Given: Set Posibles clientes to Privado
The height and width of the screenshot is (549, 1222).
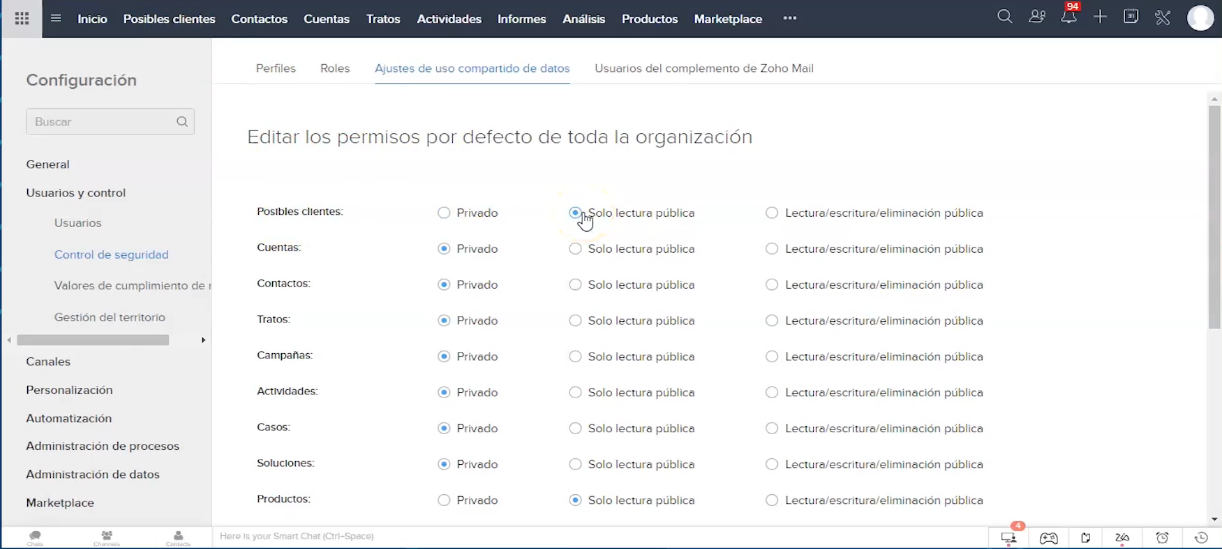Looking at the screenshot, I should [x=444, y=213].
